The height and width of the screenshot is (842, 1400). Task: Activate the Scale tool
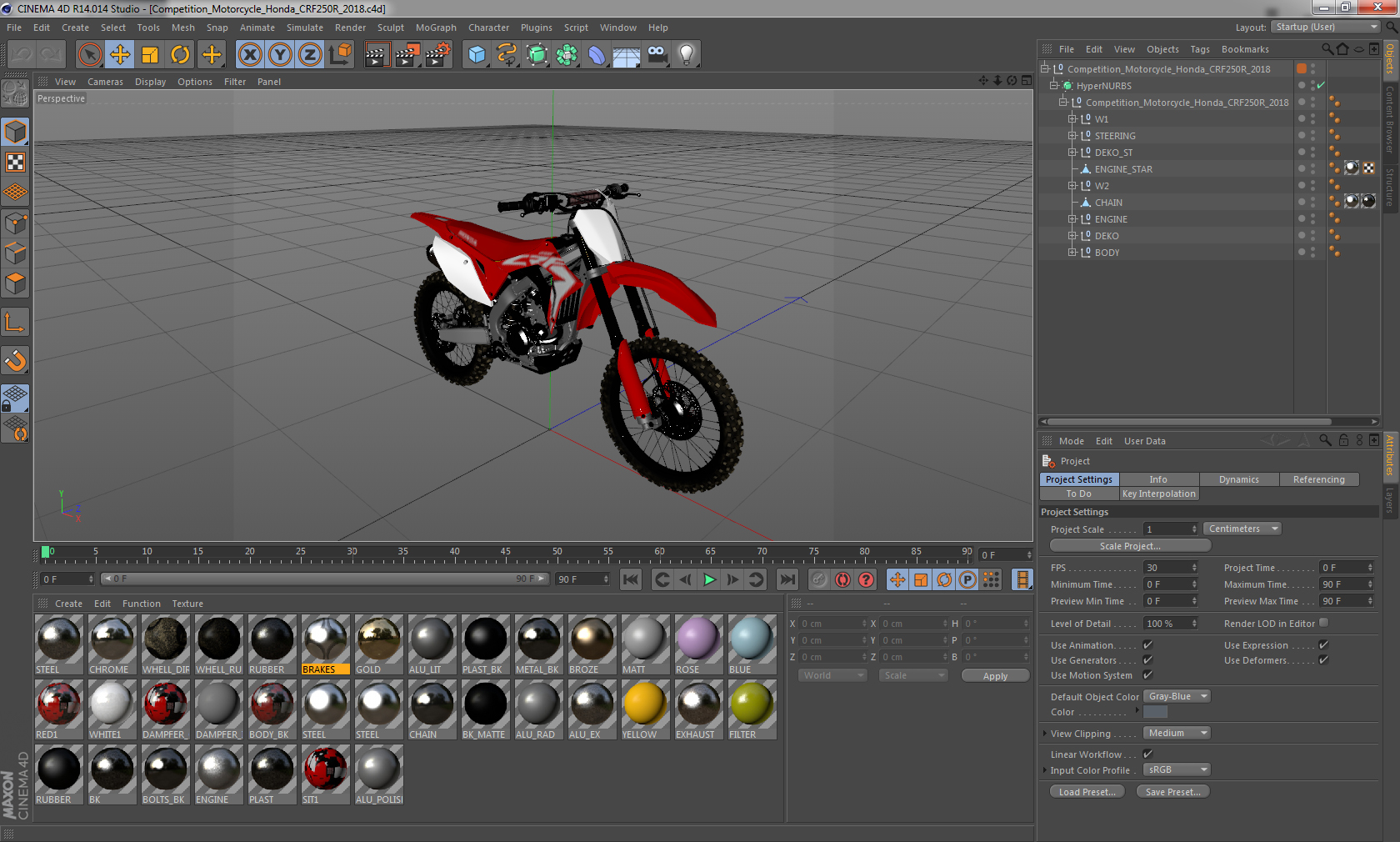[150, 55]
